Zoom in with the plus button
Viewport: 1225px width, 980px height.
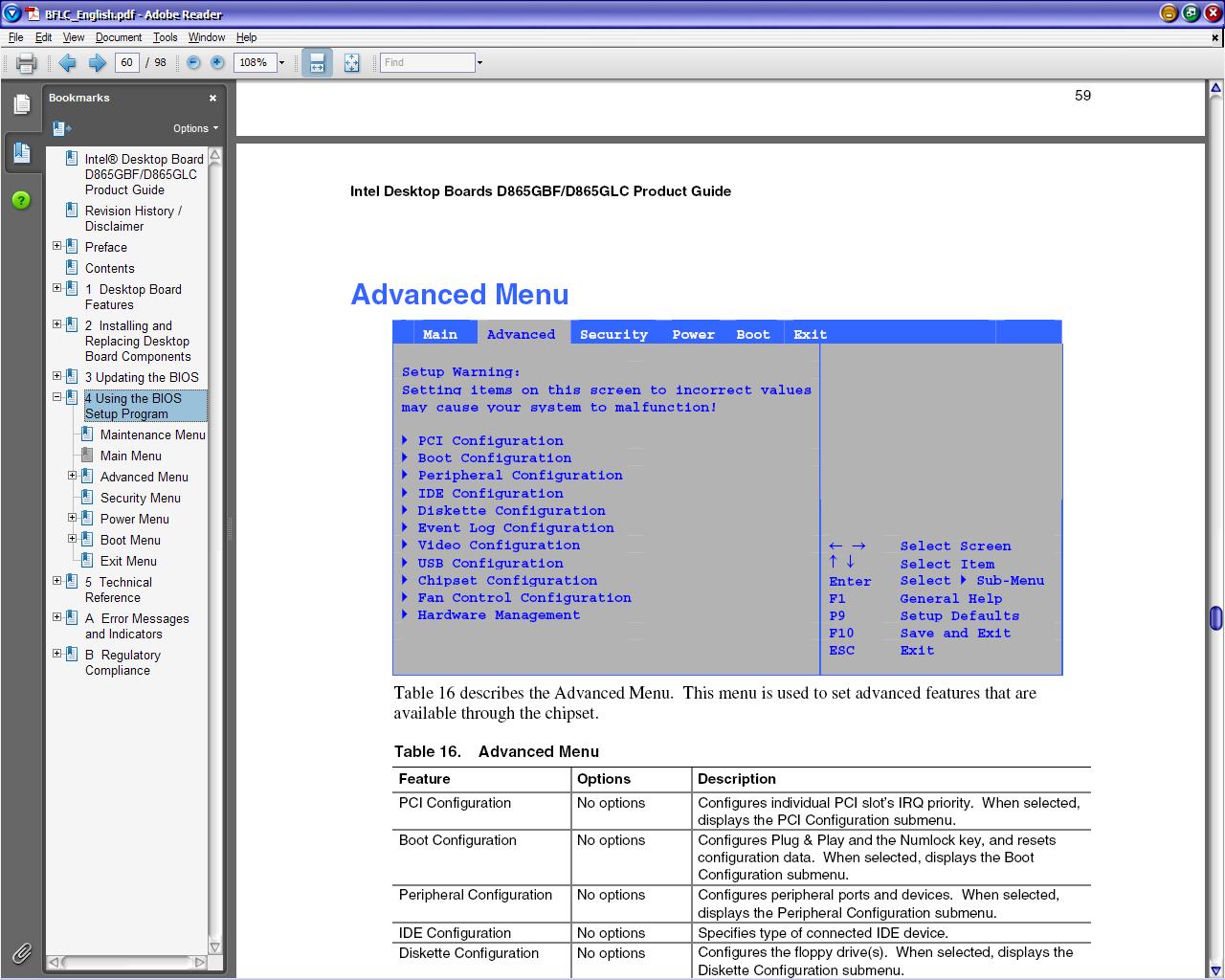pyautogui.click(x=217, y=62)
